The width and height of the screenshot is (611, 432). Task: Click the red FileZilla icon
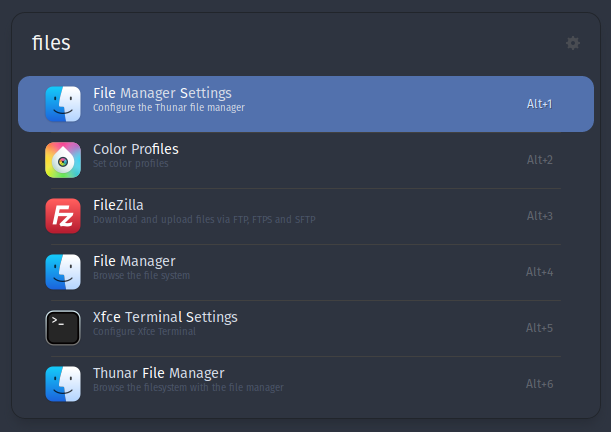(63, 216)
